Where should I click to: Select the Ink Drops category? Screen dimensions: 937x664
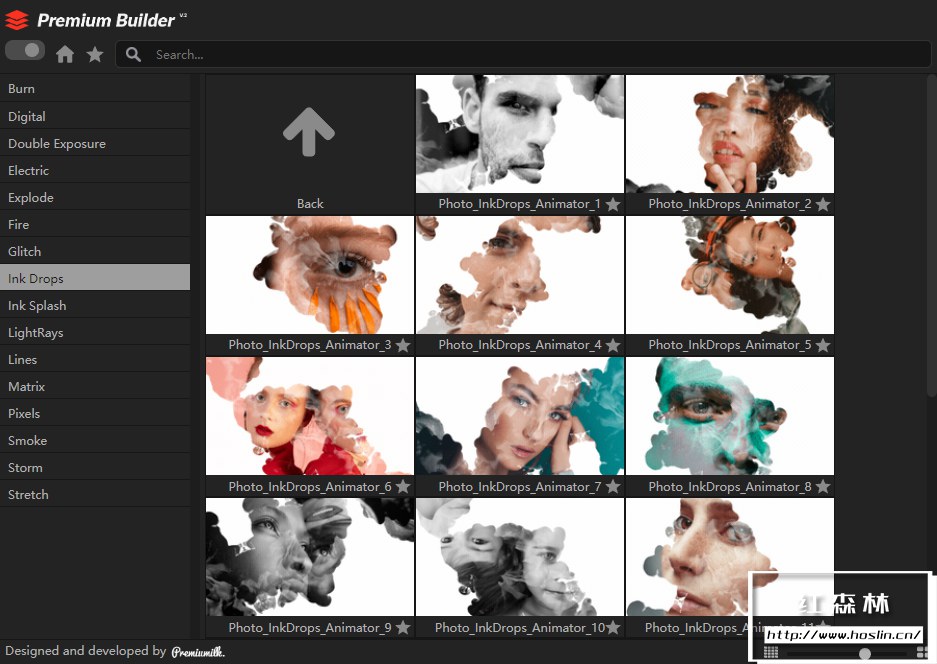[95, 279]
